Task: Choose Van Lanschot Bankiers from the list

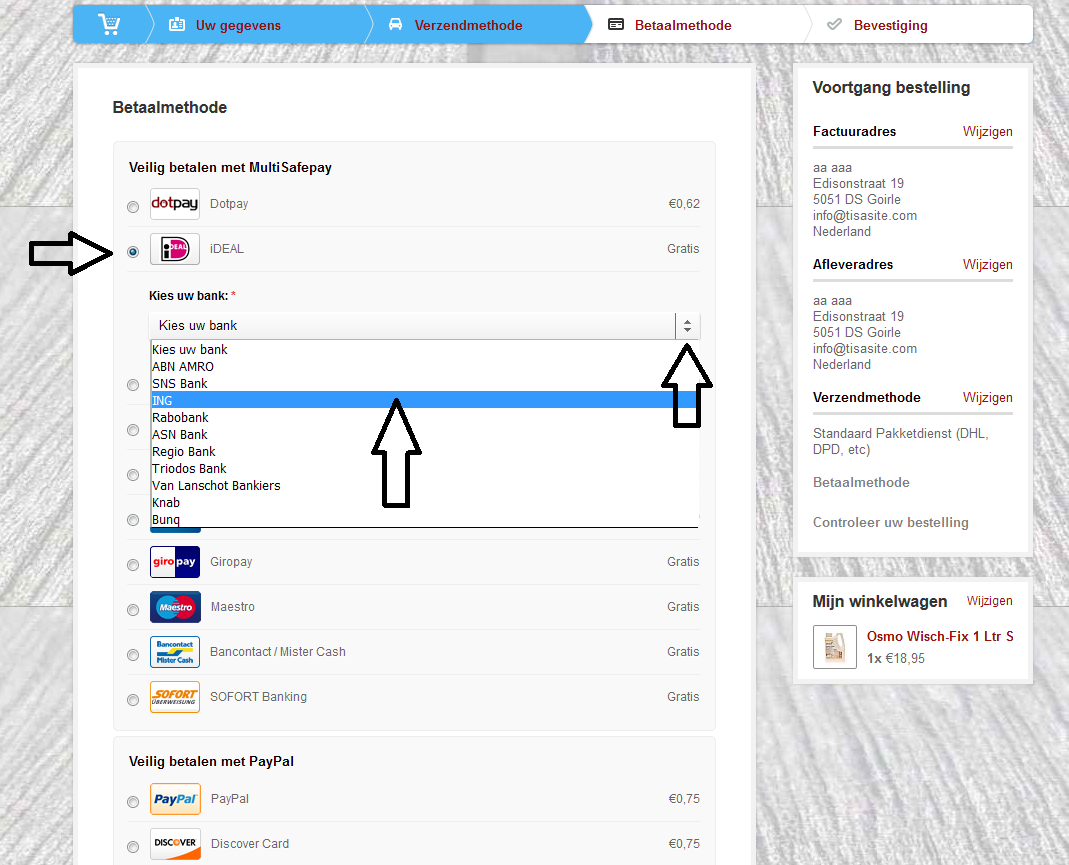Action: (x=425, y=485)
